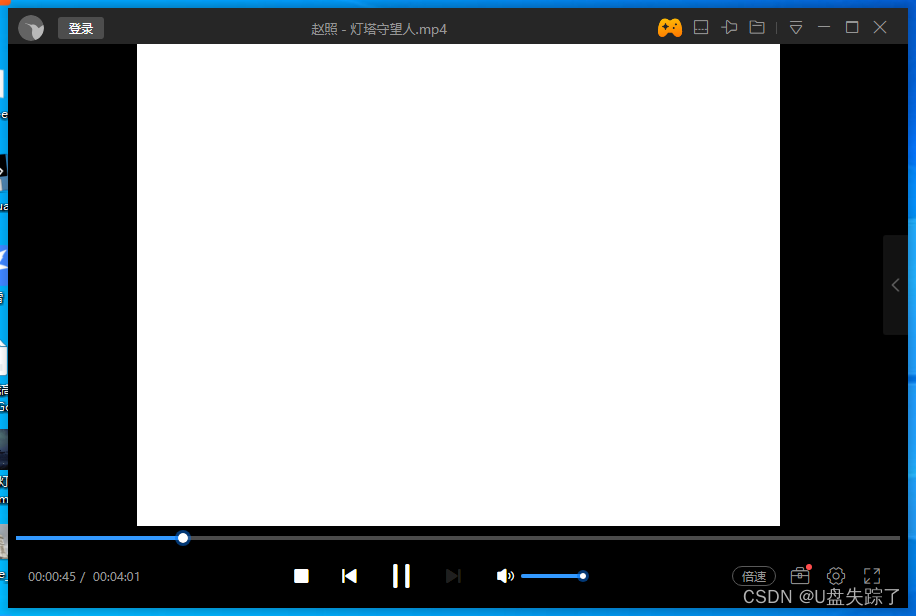
Task: Pause the playing video
Action: pyautogui.click(x=401, y=576)
